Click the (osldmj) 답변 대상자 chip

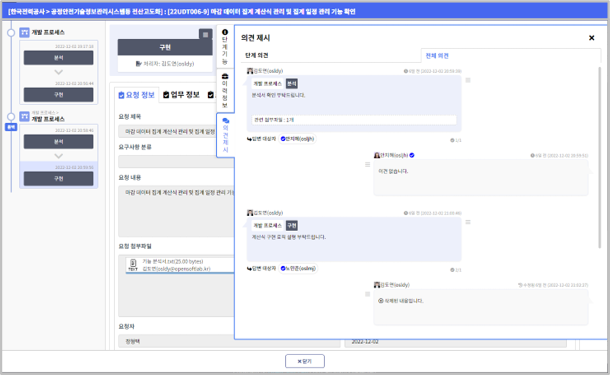(x=298, y=268)
